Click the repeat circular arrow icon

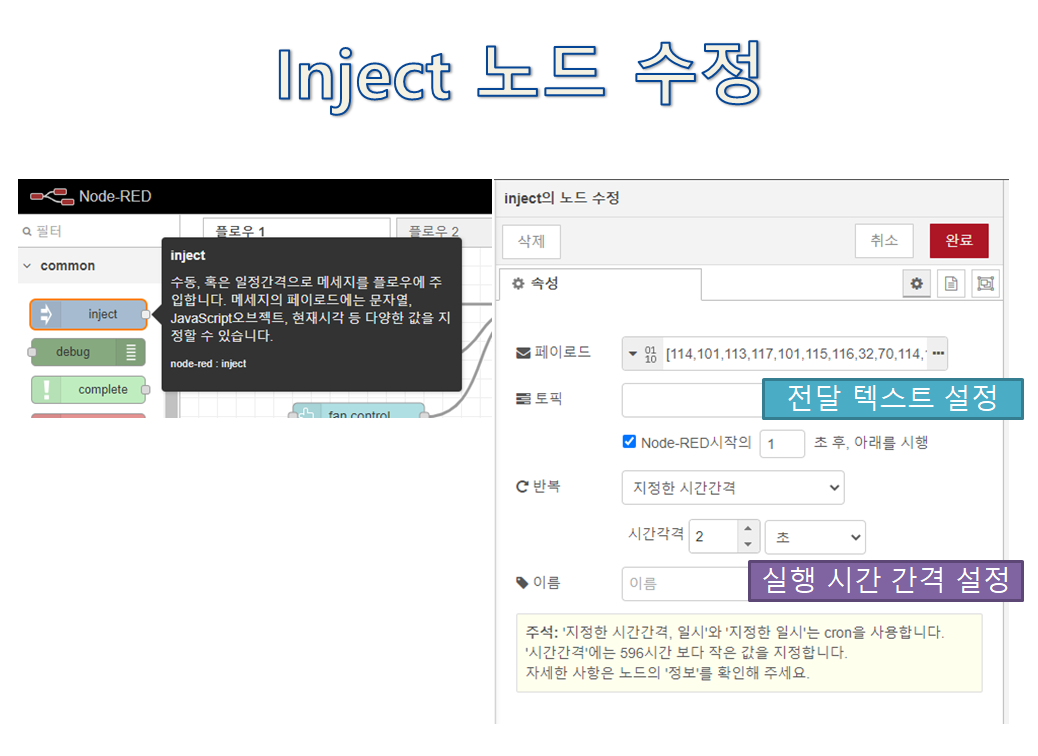pos(522,487)
